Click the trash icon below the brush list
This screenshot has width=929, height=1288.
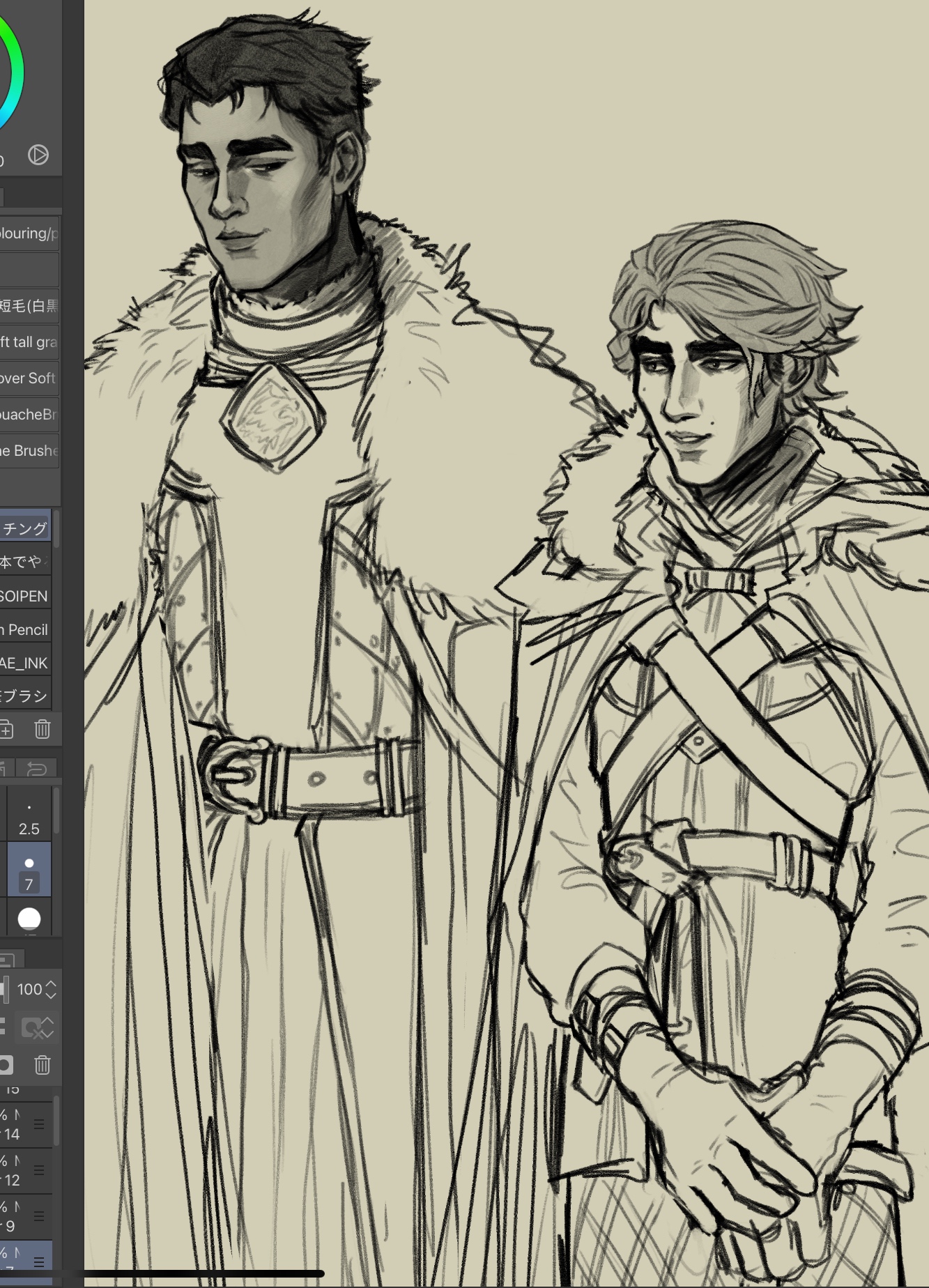(43, 729)
